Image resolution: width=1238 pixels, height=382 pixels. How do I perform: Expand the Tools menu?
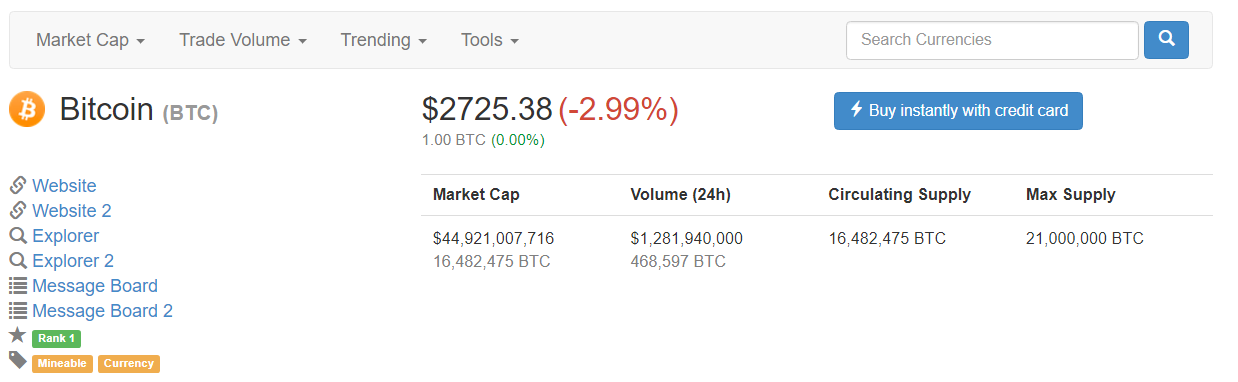(x=490, y=40)
